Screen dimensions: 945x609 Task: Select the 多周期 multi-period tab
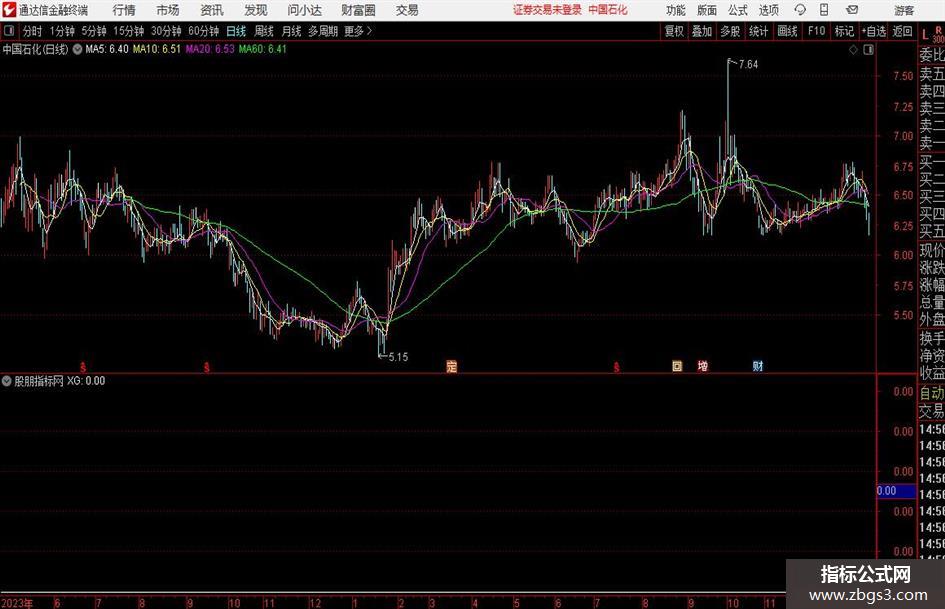click(x=323, y=31)
